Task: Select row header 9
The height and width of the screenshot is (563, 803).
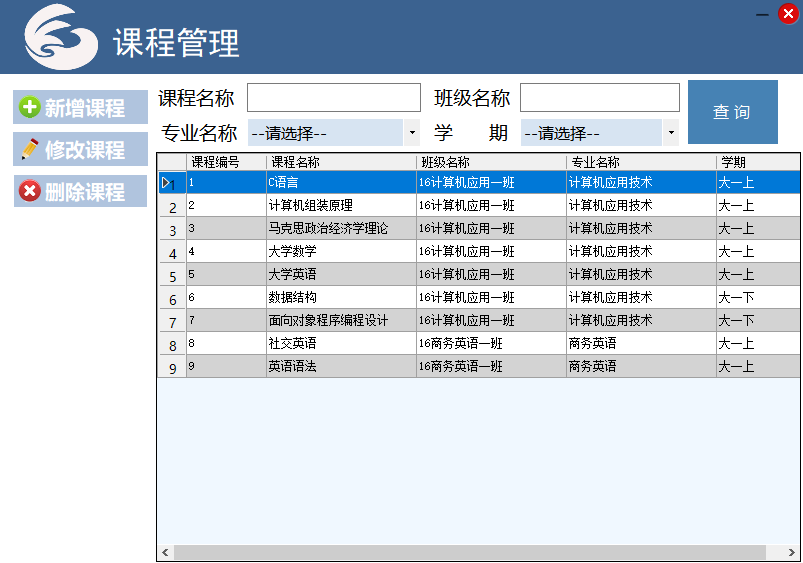Action: tap(172, 367)
